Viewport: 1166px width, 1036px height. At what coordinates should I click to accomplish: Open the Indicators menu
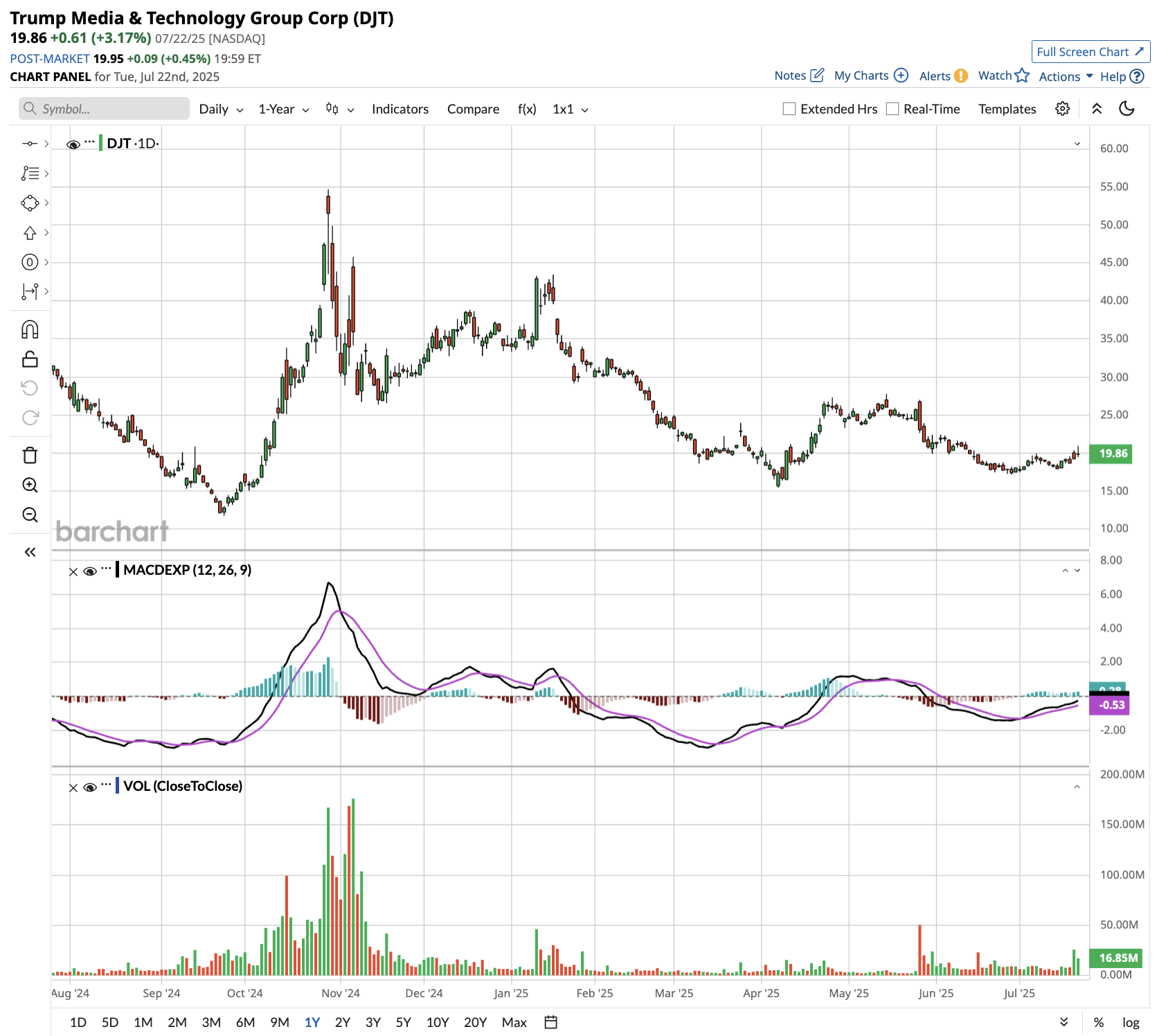(x=400, y=109)
